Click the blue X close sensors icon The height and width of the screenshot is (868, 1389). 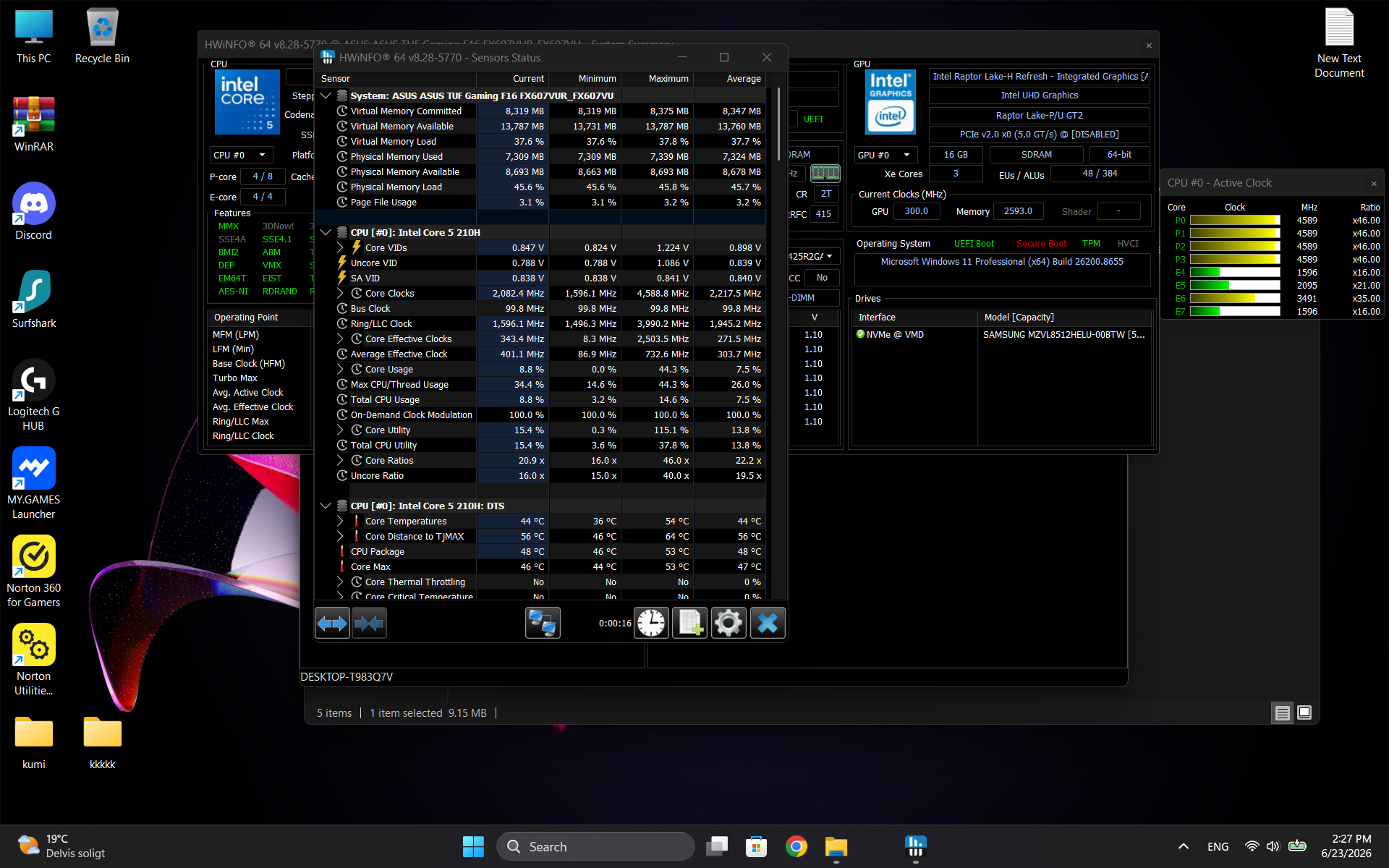click(x=768, y=623)
